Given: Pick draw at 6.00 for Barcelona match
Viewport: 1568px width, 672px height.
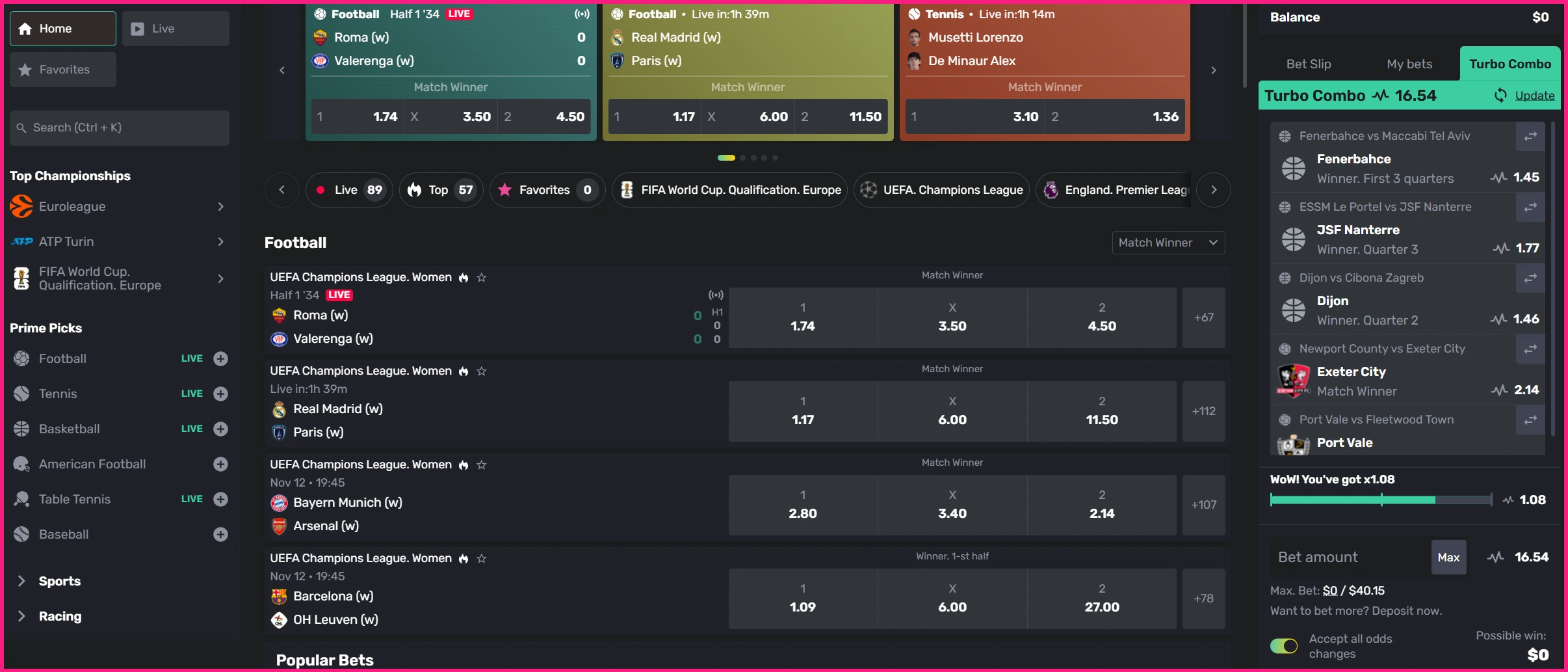Looking at the screenshot, I should pos(952,598).
